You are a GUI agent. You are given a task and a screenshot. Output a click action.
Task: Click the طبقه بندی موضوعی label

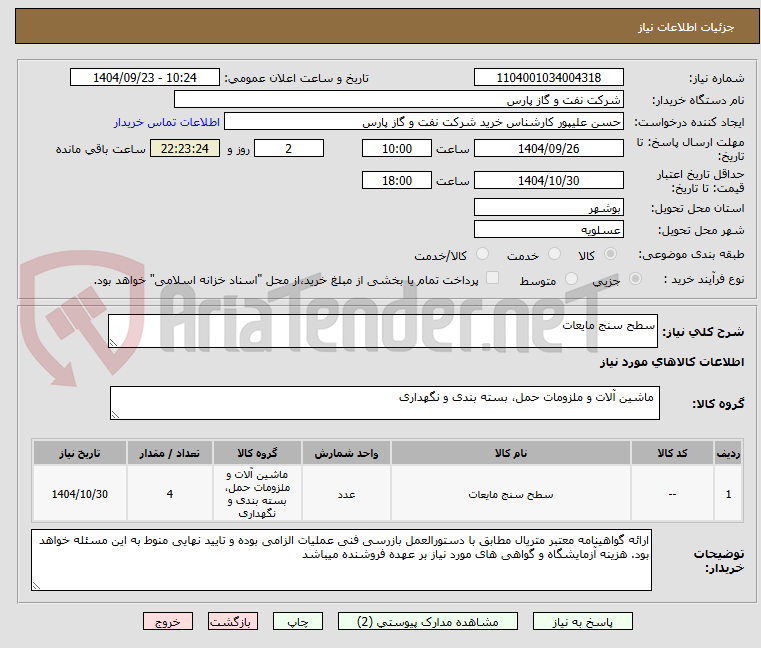pos(691,254)
